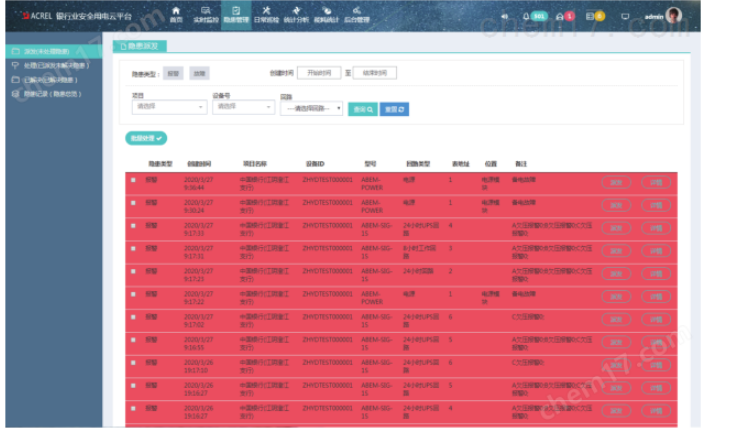Open the 首页 home icon in top navigation
The image size is (743, 445).
tap(176, 14)
